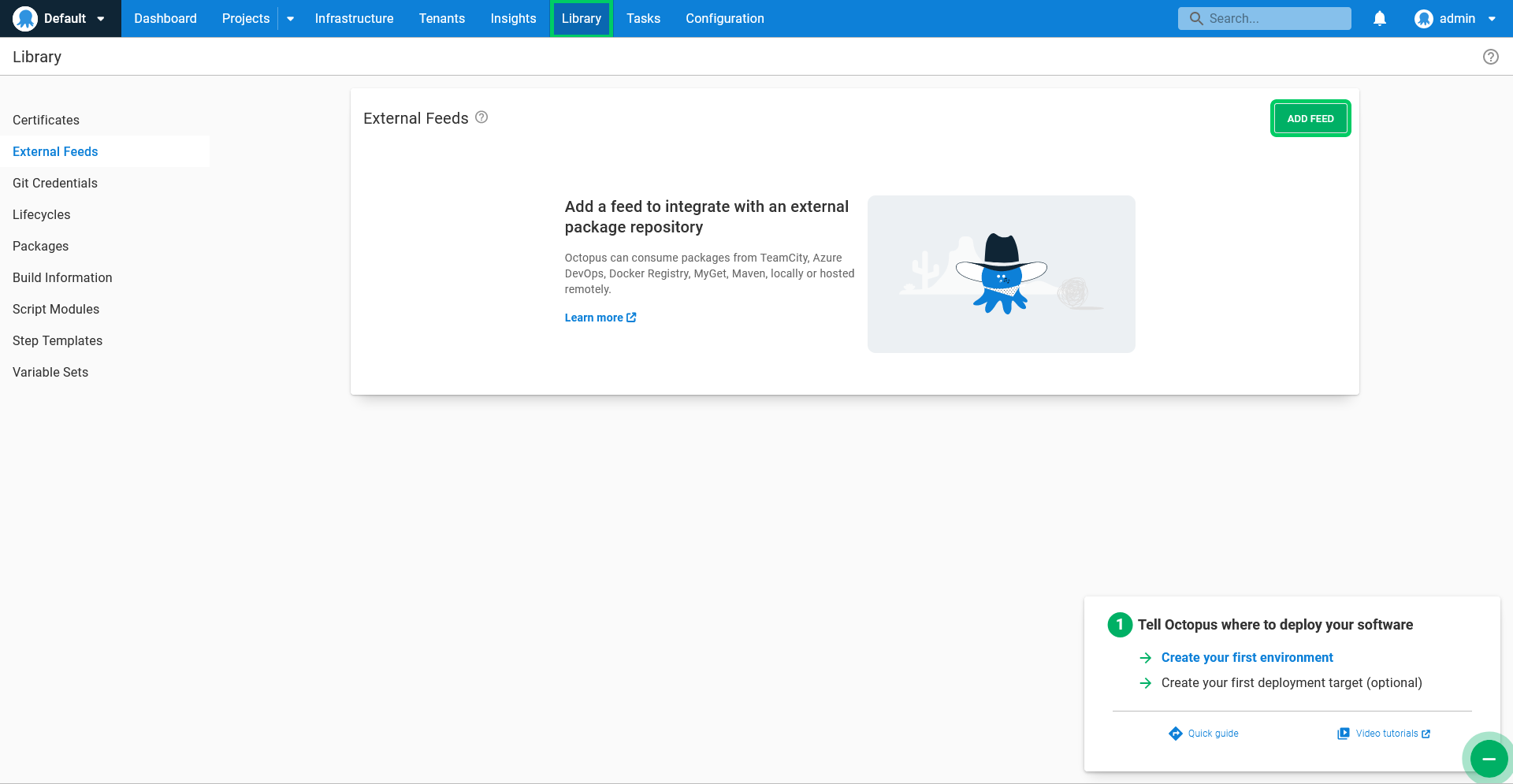The width and height of the screenshot is (1513, 784).
Task: Click the External Feeds heading text
Action: click(416, 118)
